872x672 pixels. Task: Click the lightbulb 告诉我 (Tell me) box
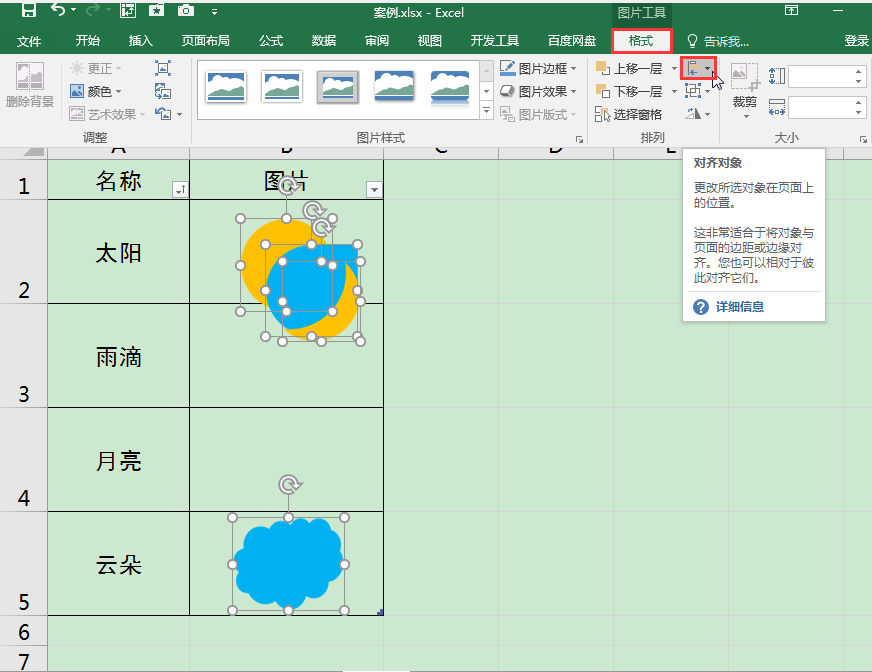(x=719, y=41)
